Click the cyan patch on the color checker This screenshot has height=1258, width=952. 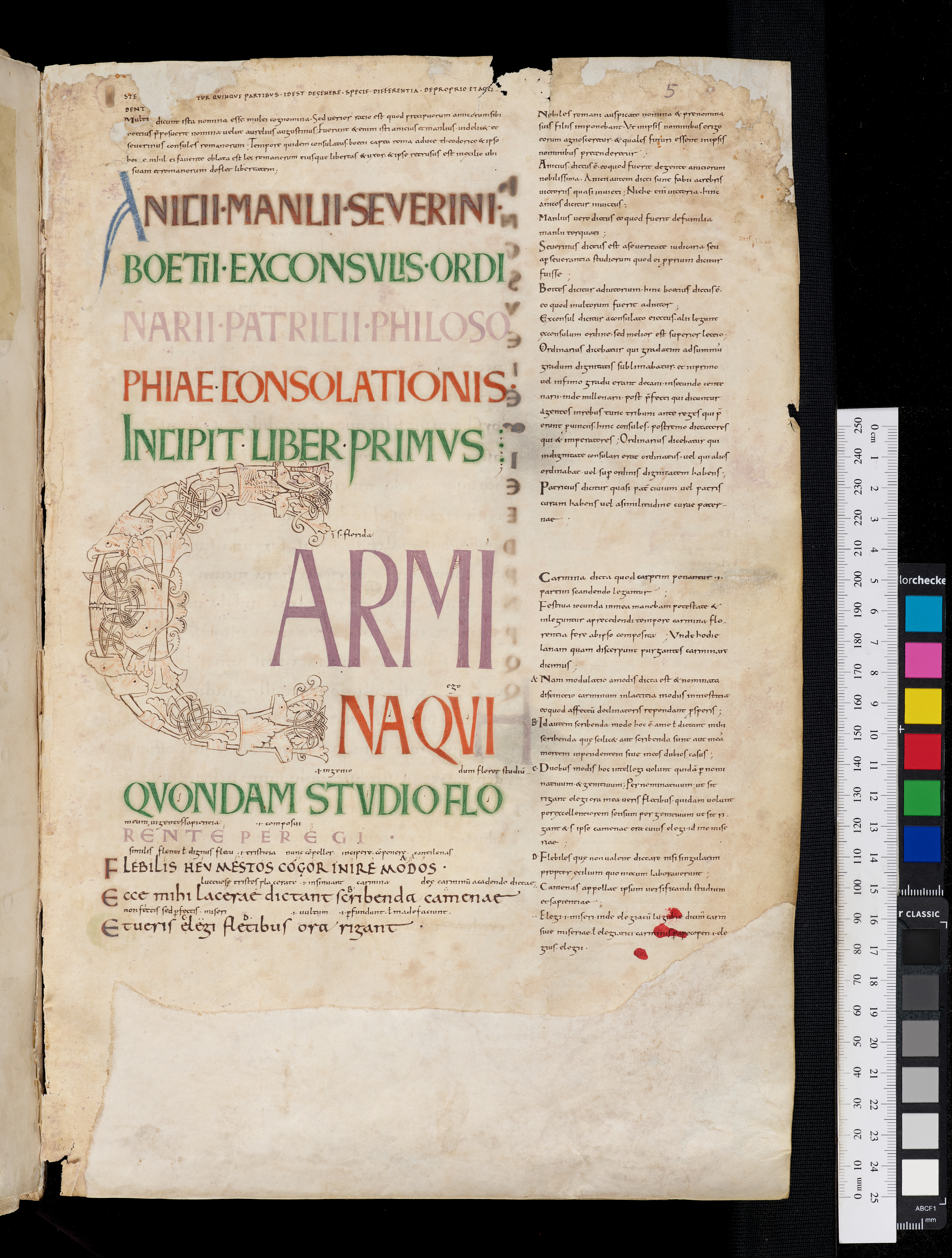(923, 614)
